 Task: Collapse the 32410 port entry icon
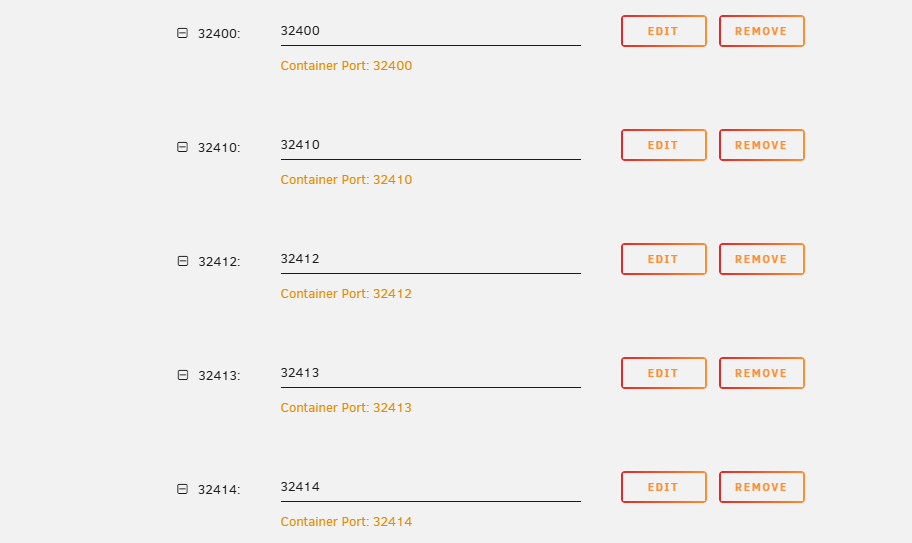182,147
